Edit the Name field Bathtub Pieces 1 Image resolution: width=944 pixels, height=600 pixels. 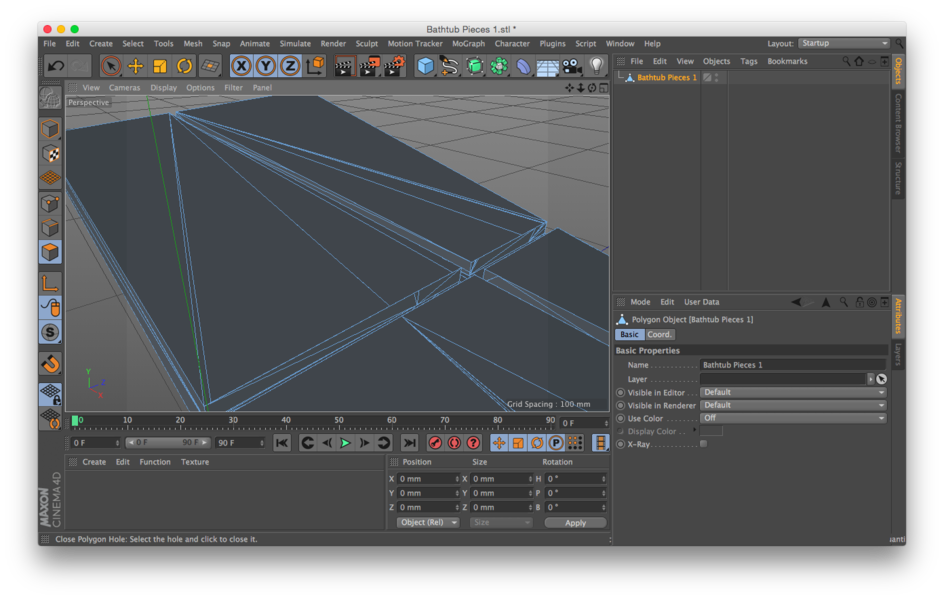click(x=793, y=365)
